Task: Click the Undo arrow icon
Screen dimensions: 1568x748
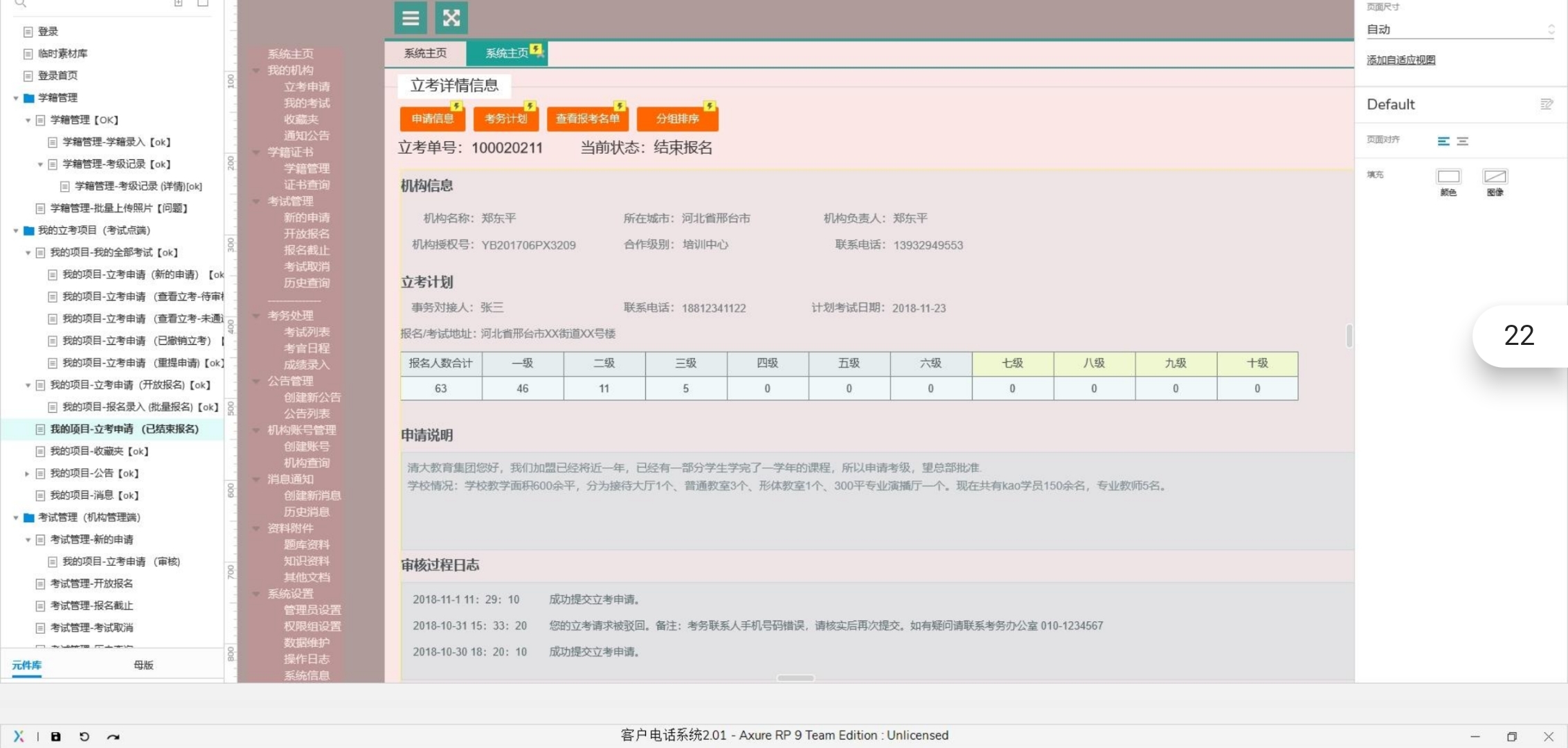Action: (x=84, y=736)
